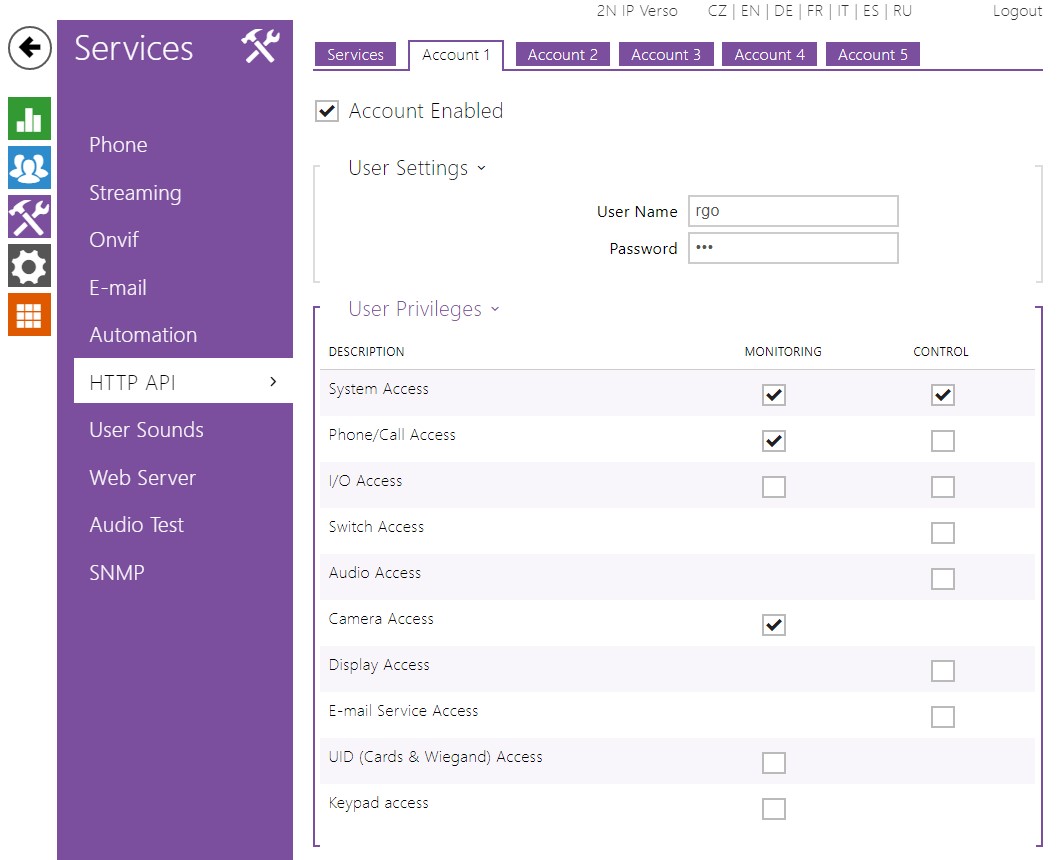The width and height of the screenshot is (1057, 860).
Task: Click the User Name input field
Action: pyautogui.click(x=792, y=211)
